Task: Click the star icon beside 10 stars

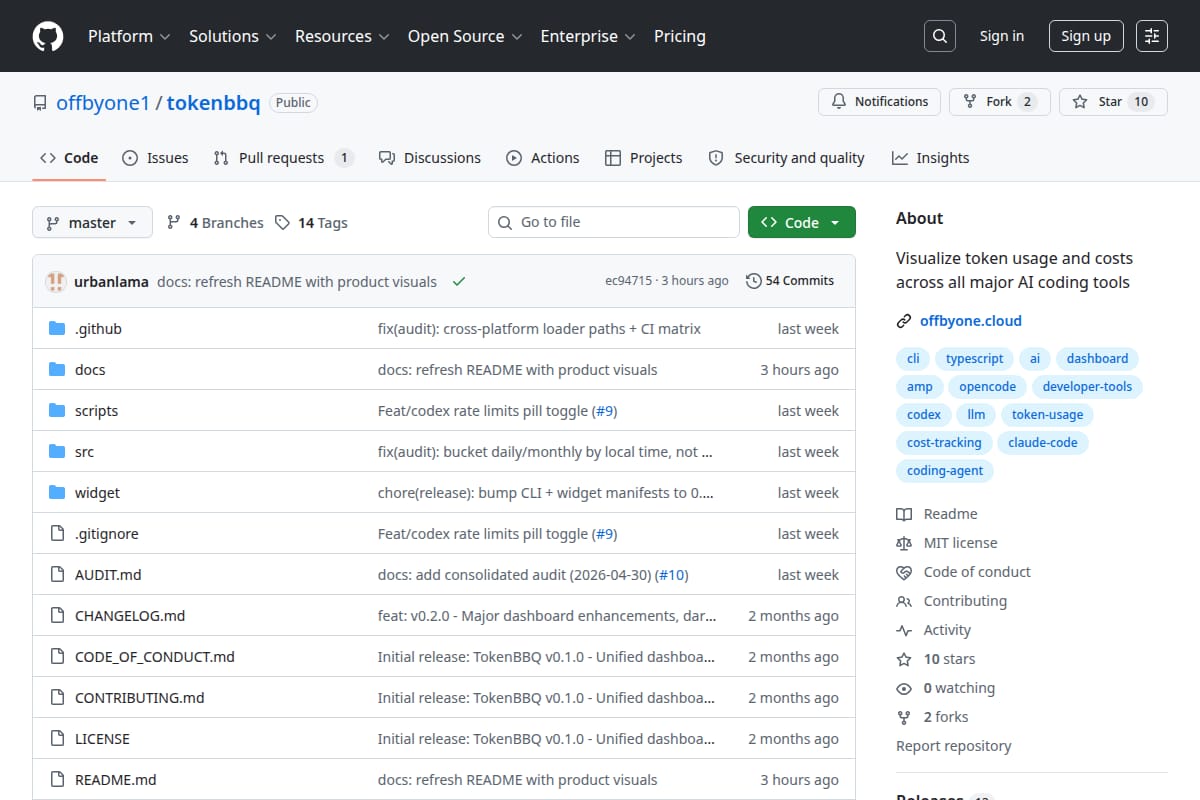Action: (904, 659)
